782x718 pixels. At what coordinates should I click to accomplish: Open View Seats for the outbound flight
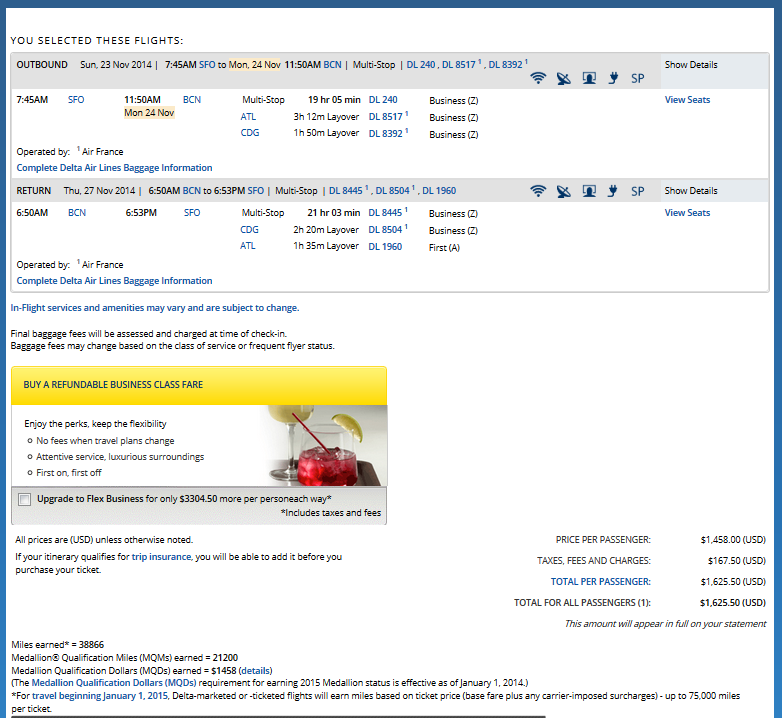687,100
